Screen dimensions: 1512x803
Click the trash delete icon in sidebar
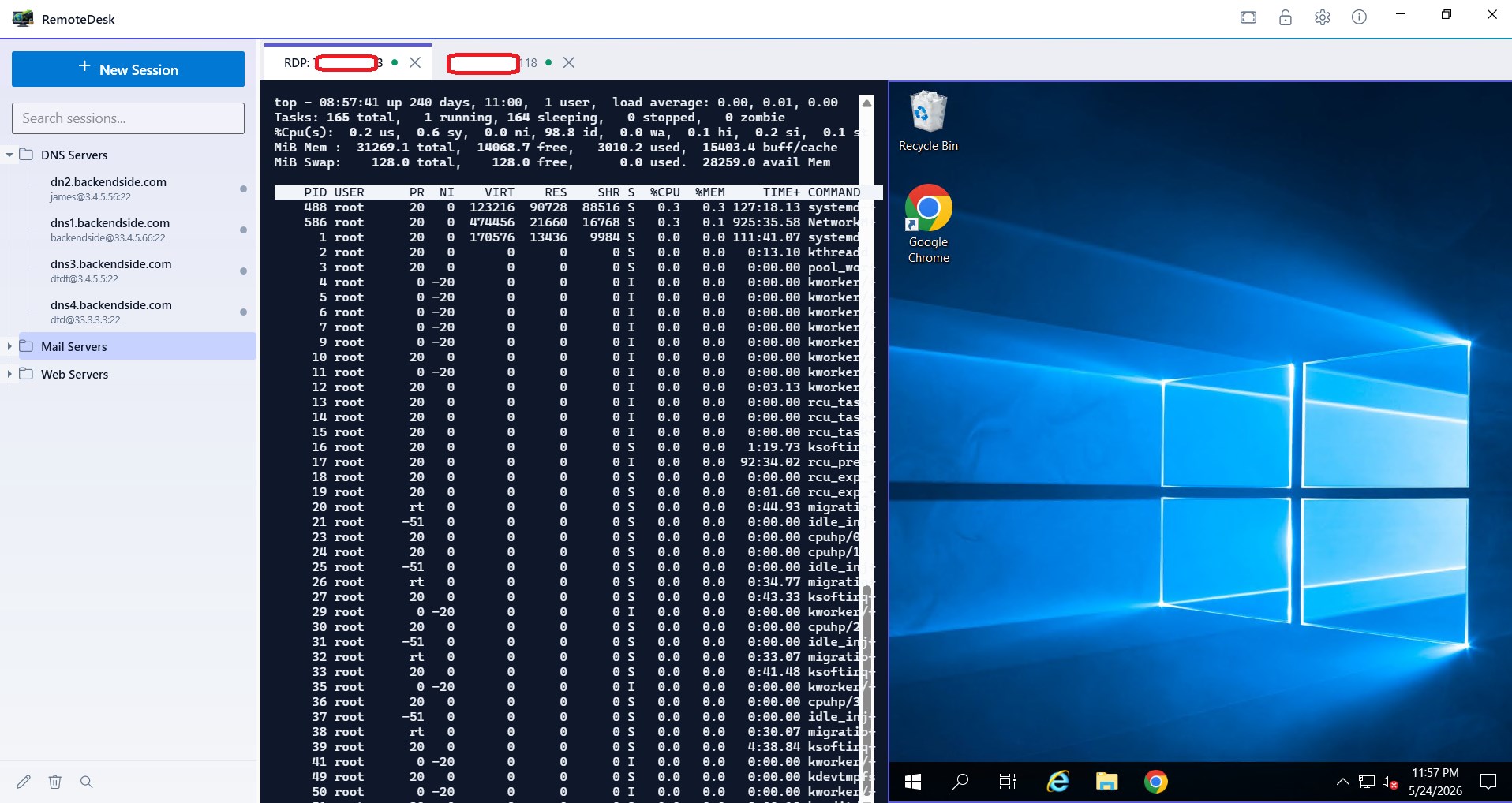click(x=55, y=782)
